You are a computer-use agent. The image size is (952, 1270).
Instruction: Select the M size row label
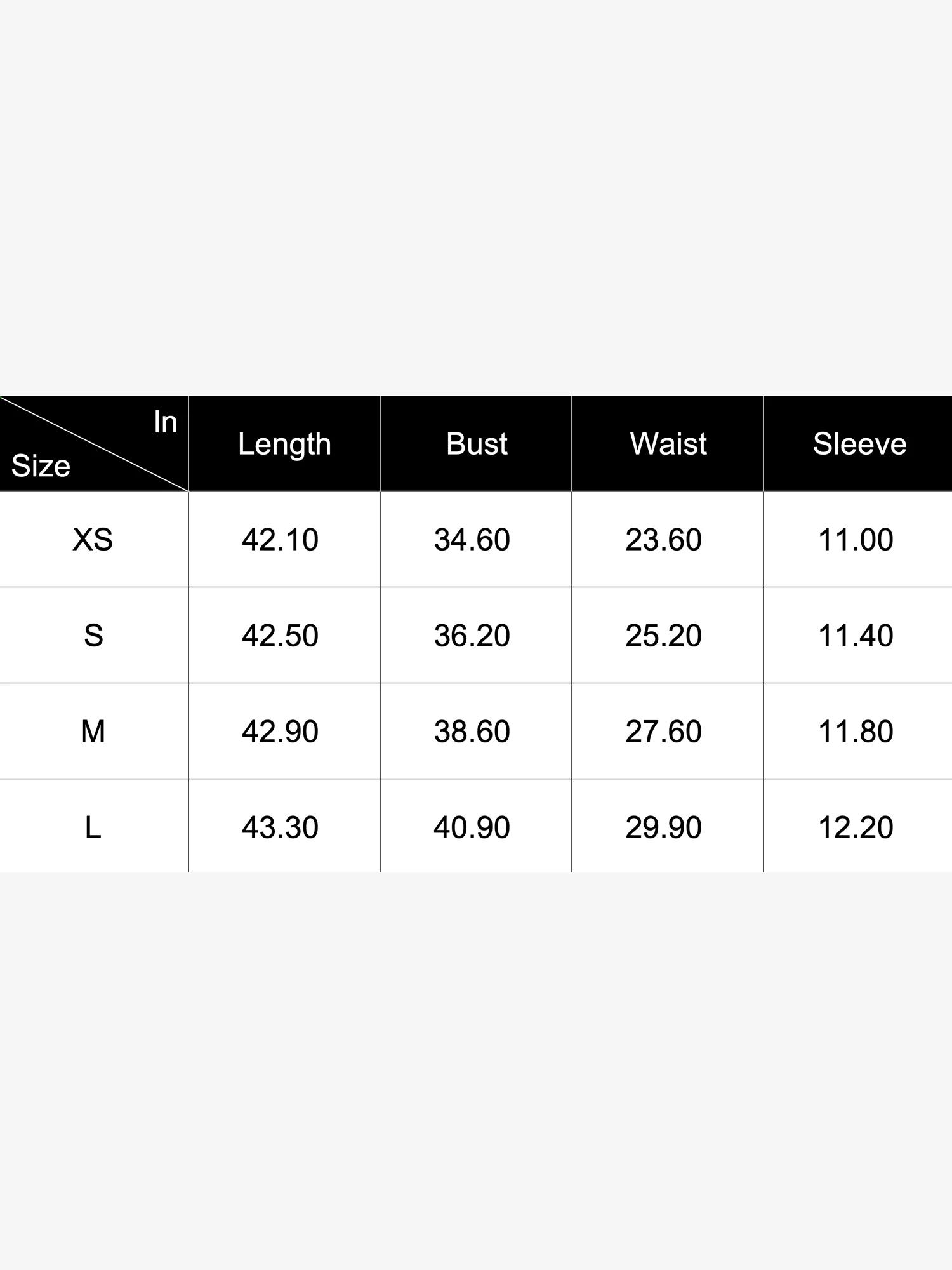click(x=93, y=732)
